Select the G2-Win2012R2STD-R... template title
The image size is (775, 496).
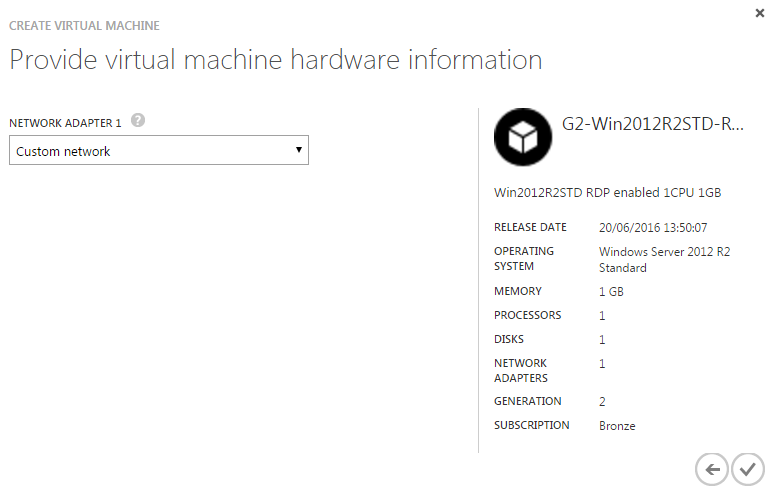tap(652, 124)
